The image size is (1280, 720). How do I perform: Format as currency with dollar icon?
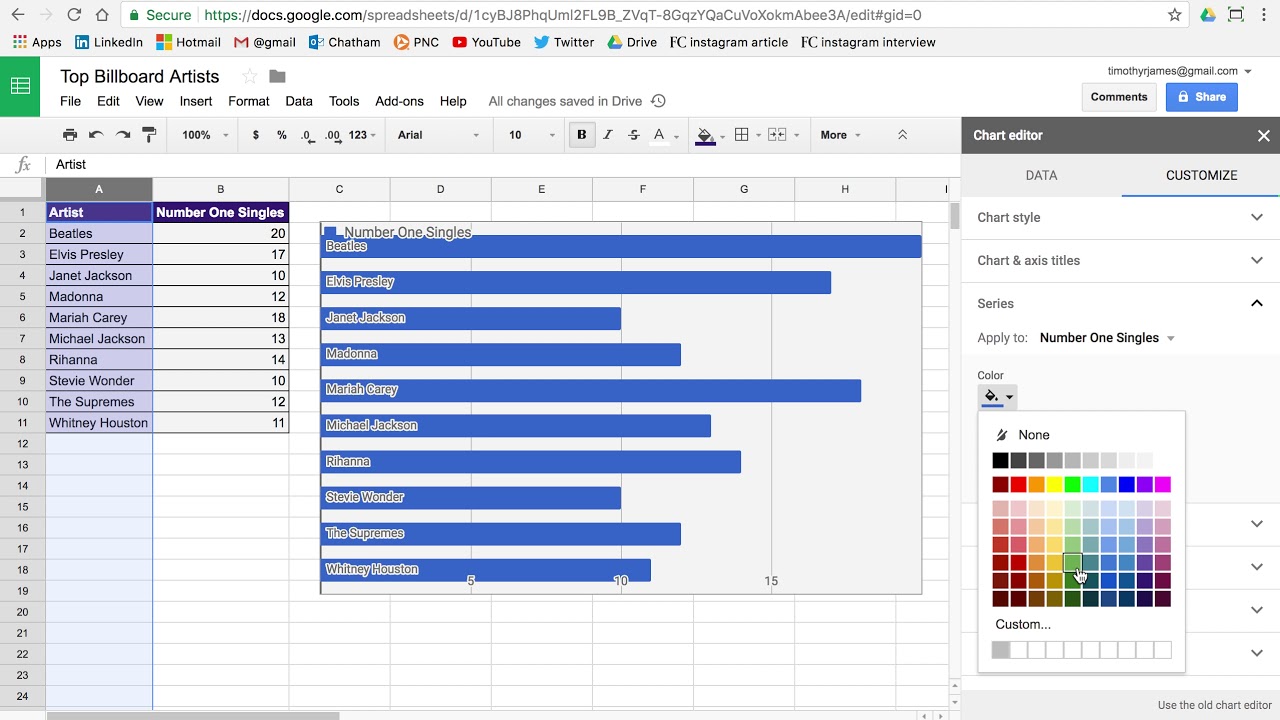click(256, 135)
